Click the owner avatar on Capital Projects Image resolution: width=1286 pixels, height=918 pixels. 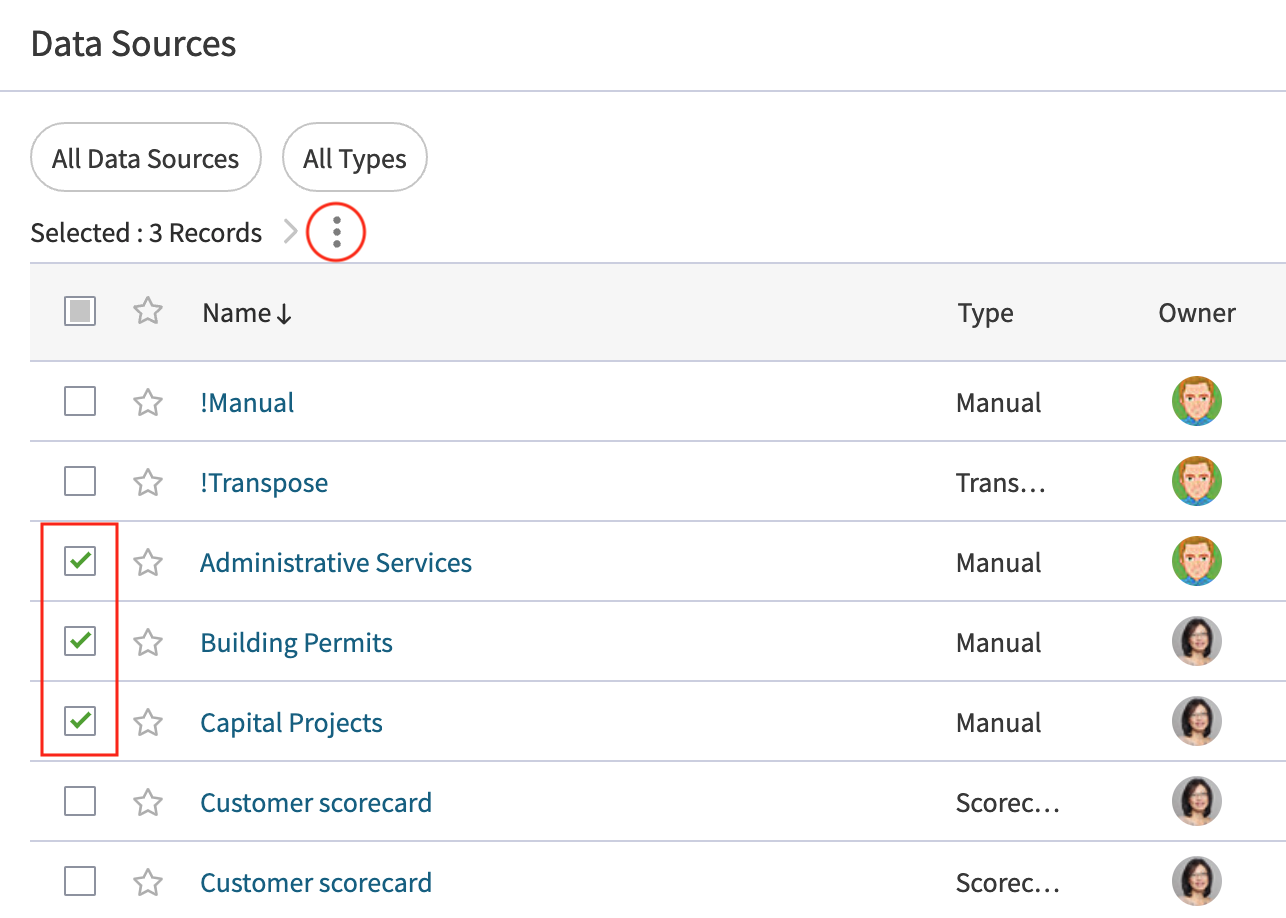1196,721
